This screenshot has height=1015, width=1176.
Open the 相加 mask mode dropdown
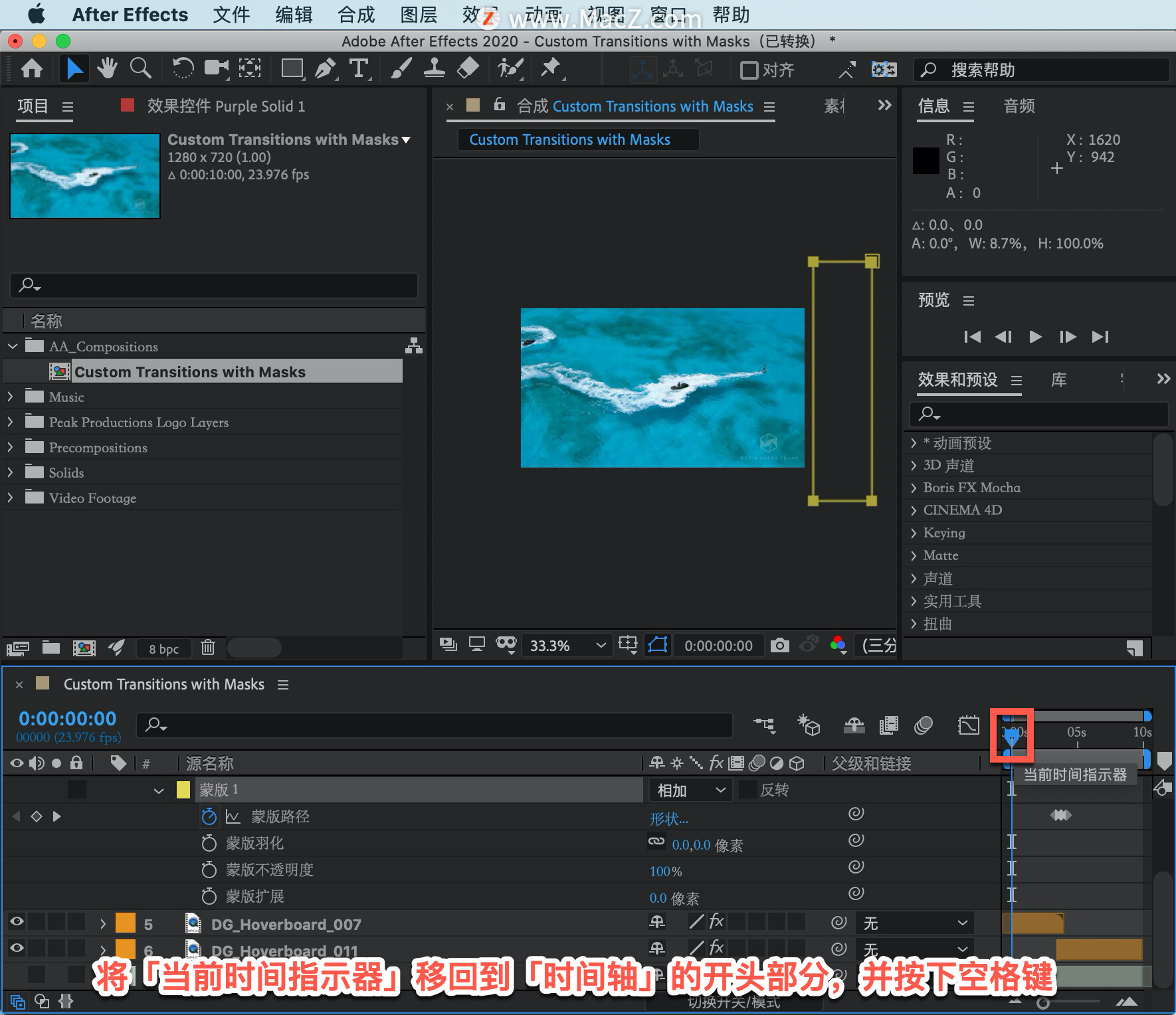[691, 790]
